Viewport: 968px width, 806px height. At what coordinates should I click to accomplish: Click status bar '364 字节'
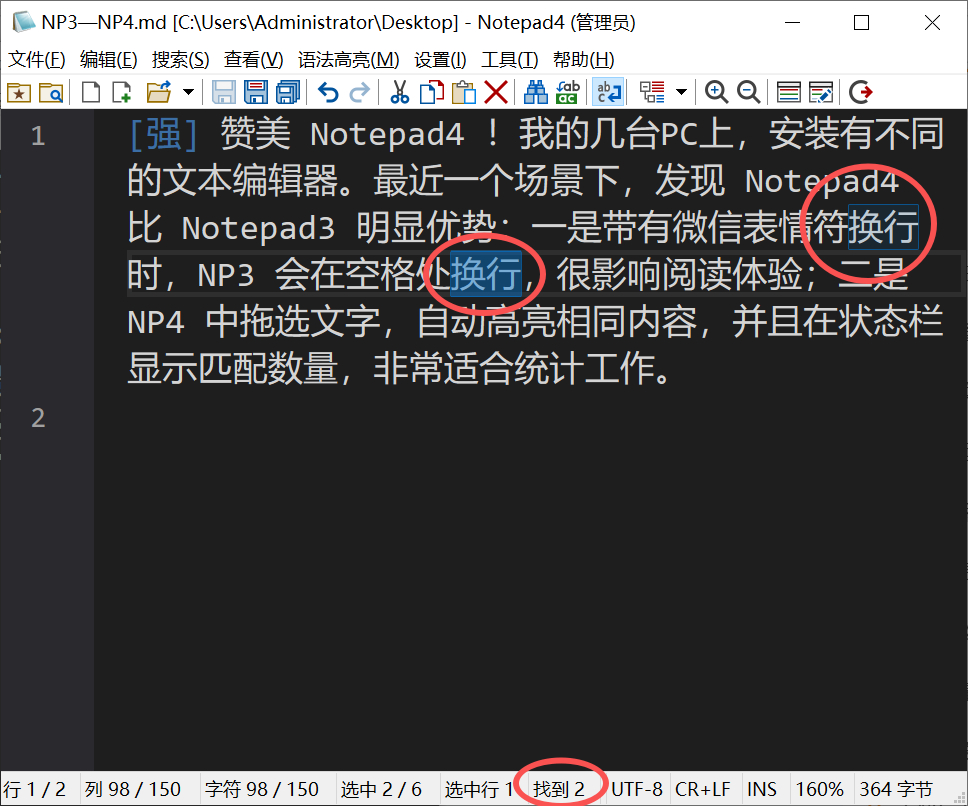click(x=896, y=789)
